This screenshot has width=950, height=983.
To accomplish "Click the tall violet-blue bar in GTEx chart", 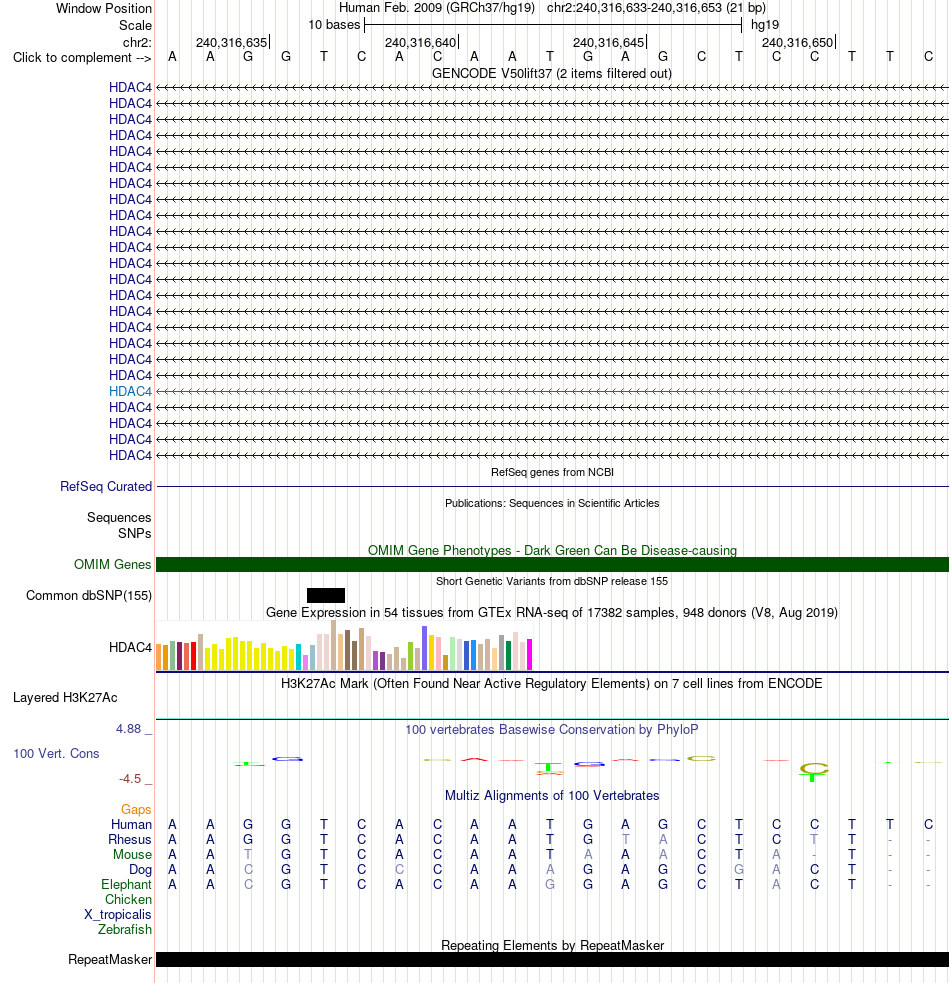I will (x=425, y=648).
